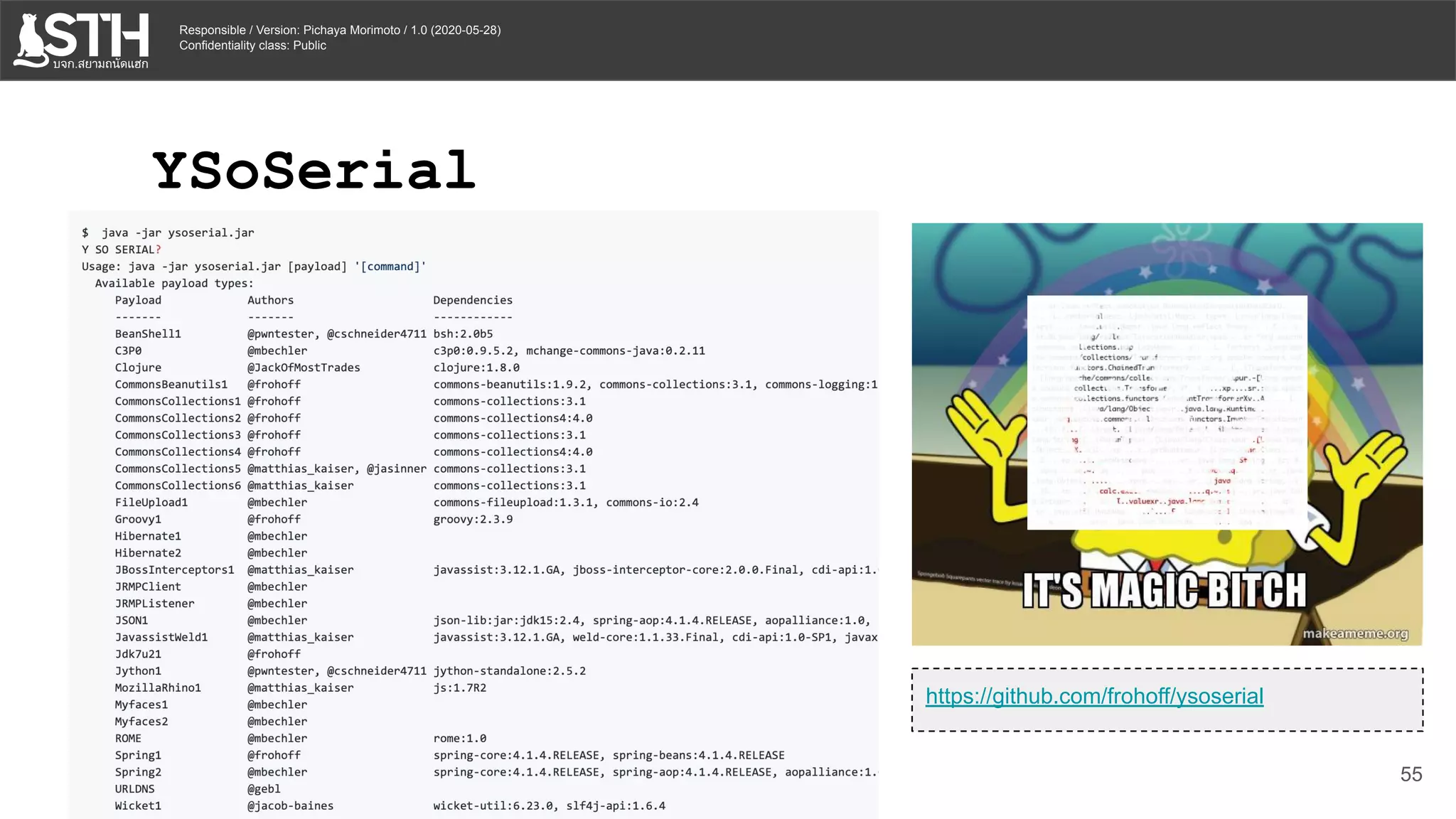Click the c3p0:0.9.5.2 dependency text

pos(476,350)
